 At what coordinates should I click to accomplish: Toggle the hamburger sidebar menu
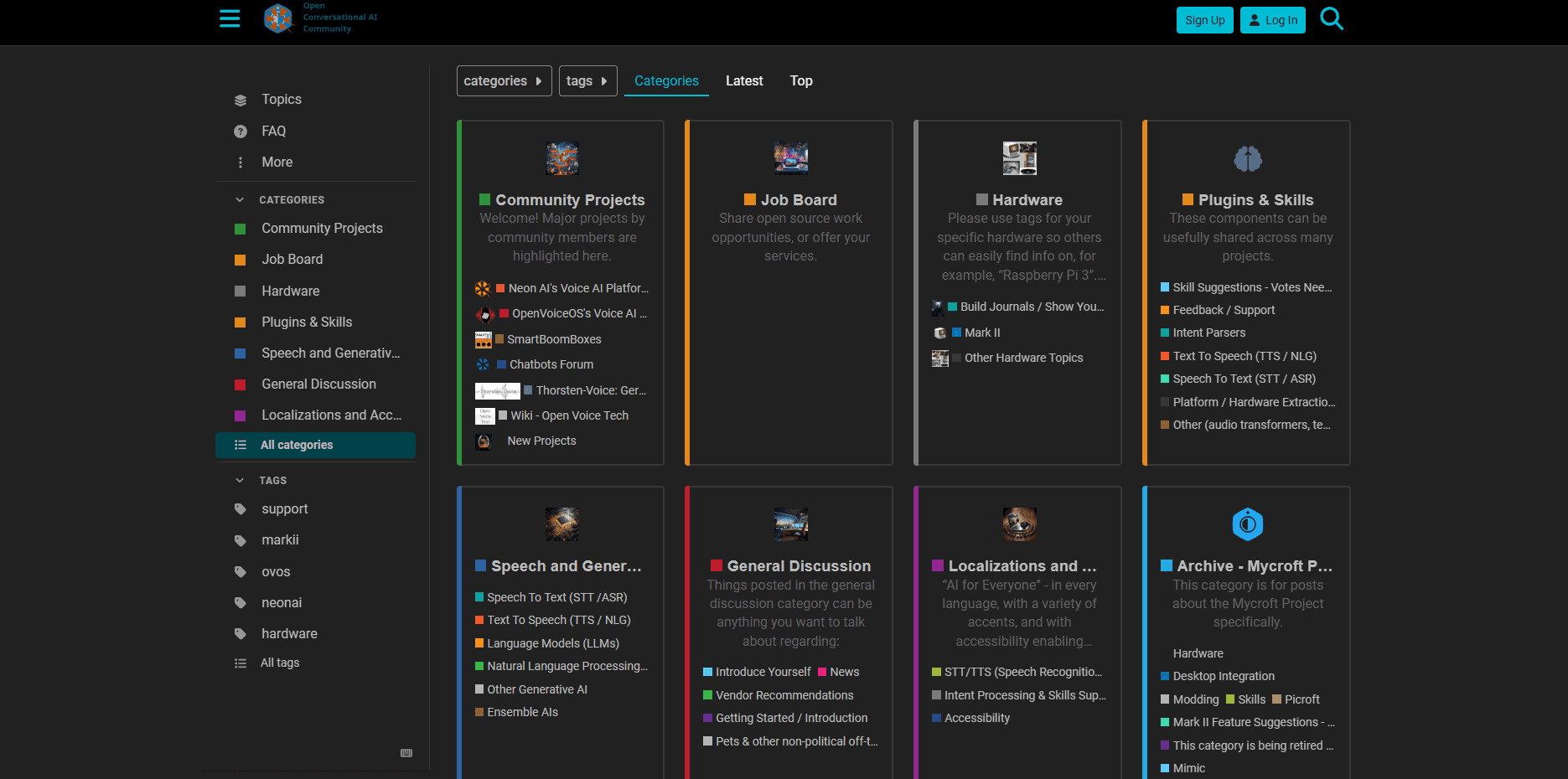coord(230,18)
